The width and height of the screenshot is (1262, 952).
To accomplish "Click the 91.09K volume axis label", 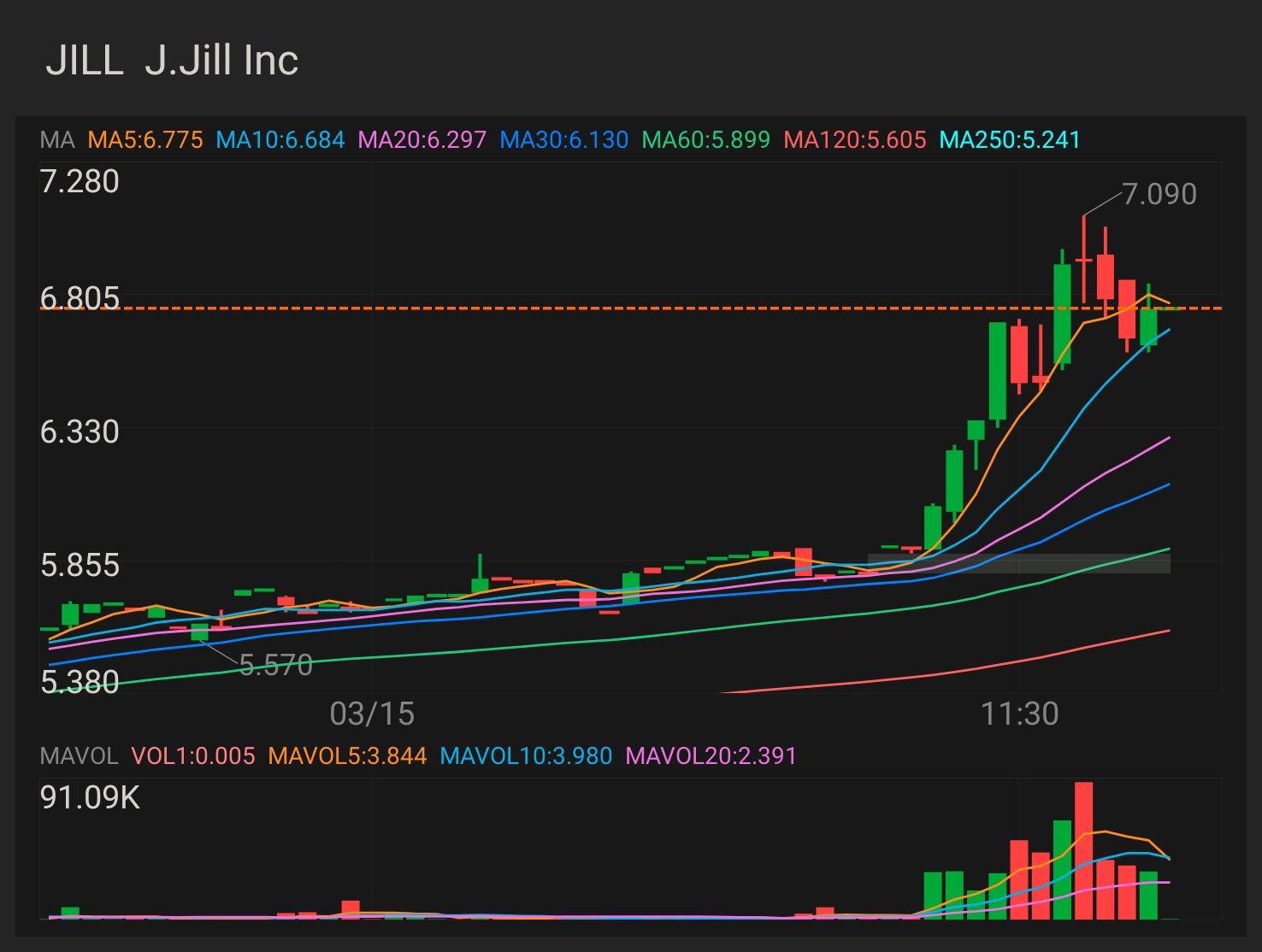I will 90,797.
